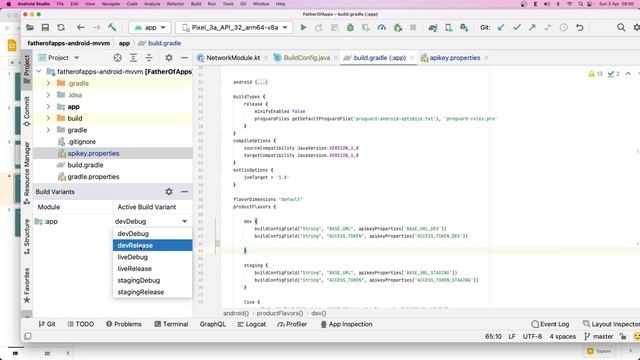This screenshot has width=640, height=360.
Task: Click the Profile app gauge icon
Action: [382, 27]
